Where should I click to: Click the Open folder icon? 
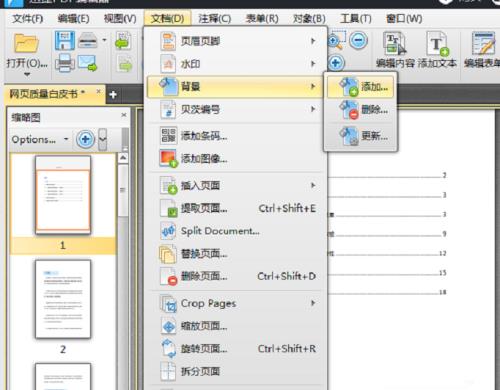(x=26, y=43)
